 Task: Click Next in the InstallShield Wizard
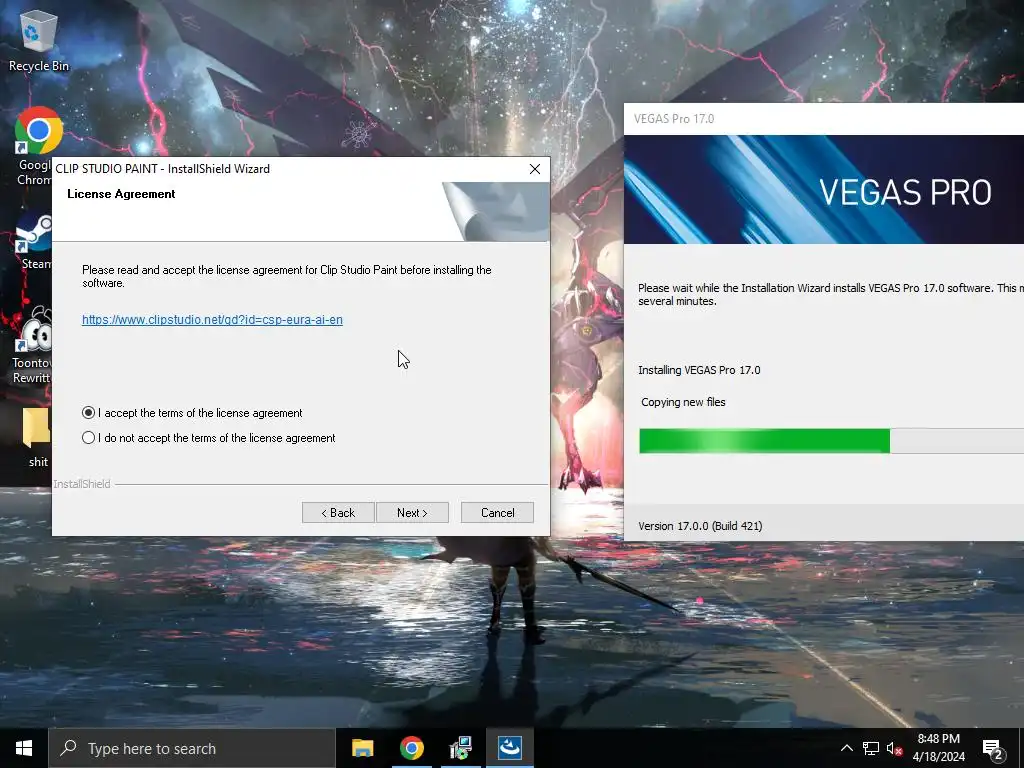pos(412,513)
